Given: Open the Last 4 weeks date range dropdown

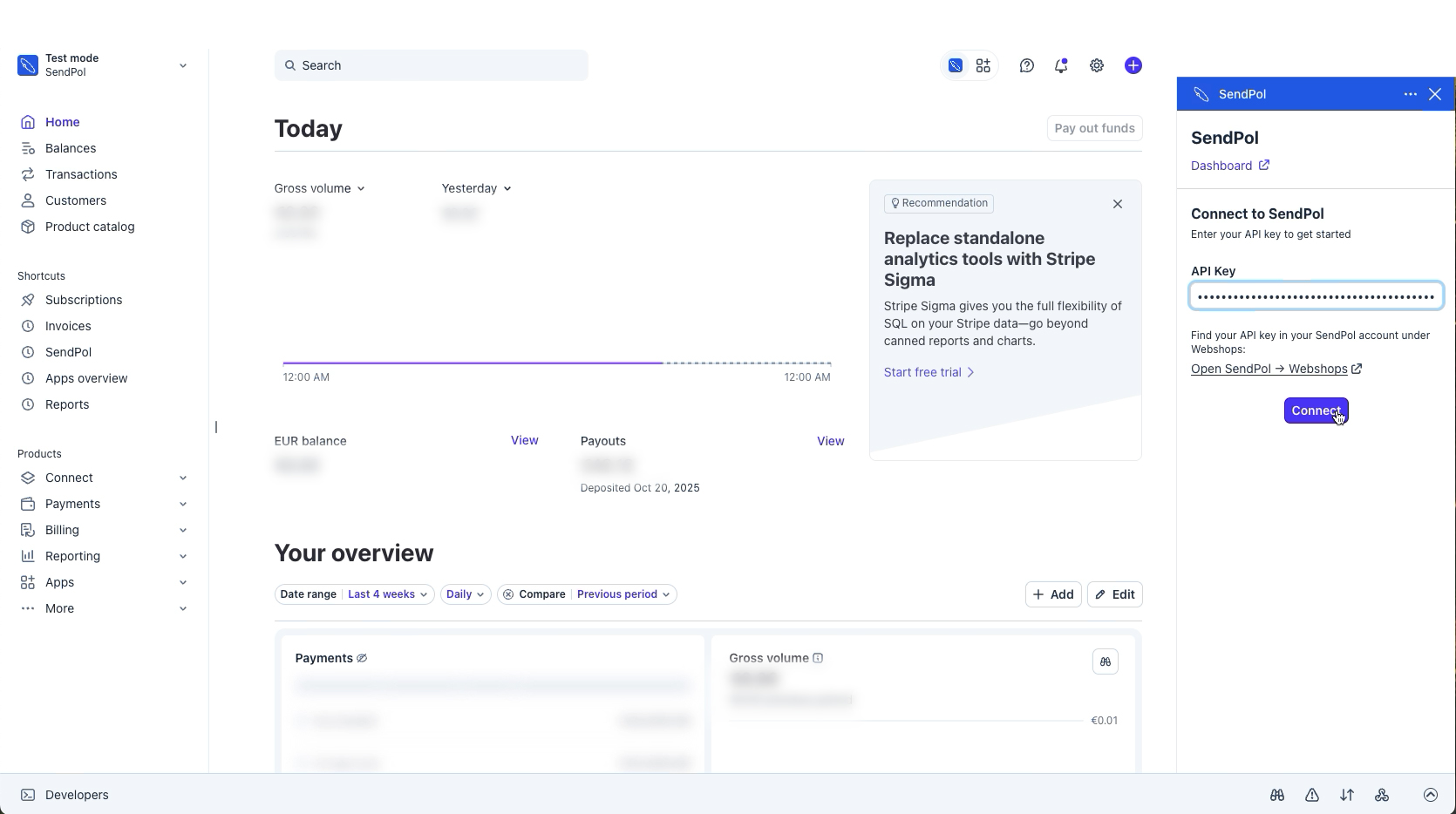Looking at the screenshot, I should click(388, 594).
